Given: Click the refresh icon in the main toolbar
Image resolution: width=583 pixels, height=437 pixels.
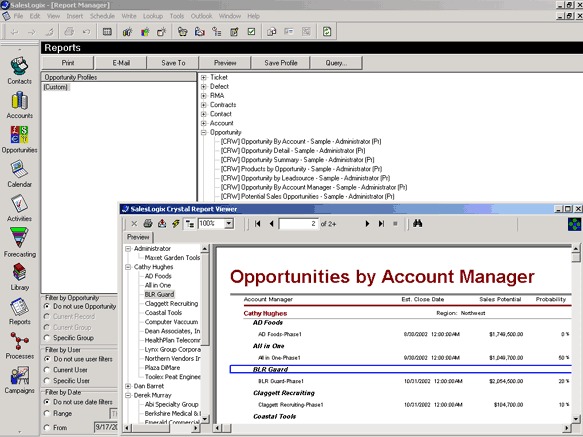Looking at the screenshot, I should [x=327, y=32].
